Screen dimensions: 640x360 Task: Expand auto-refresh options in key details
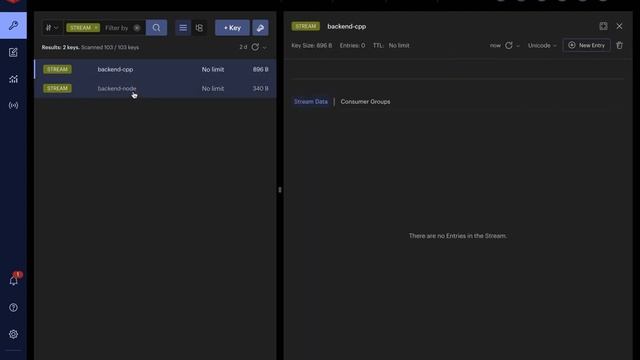518,46
